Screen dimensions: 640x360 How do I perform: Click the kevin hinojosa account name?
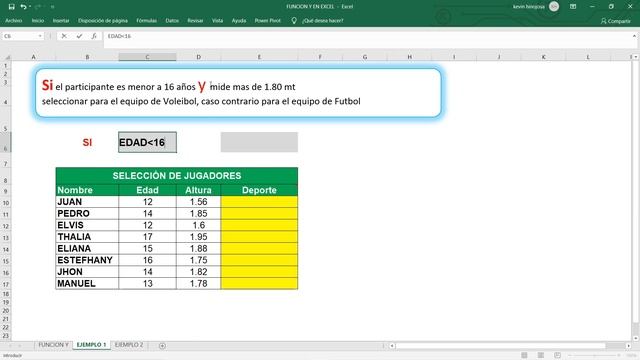(x=529, y=7)
